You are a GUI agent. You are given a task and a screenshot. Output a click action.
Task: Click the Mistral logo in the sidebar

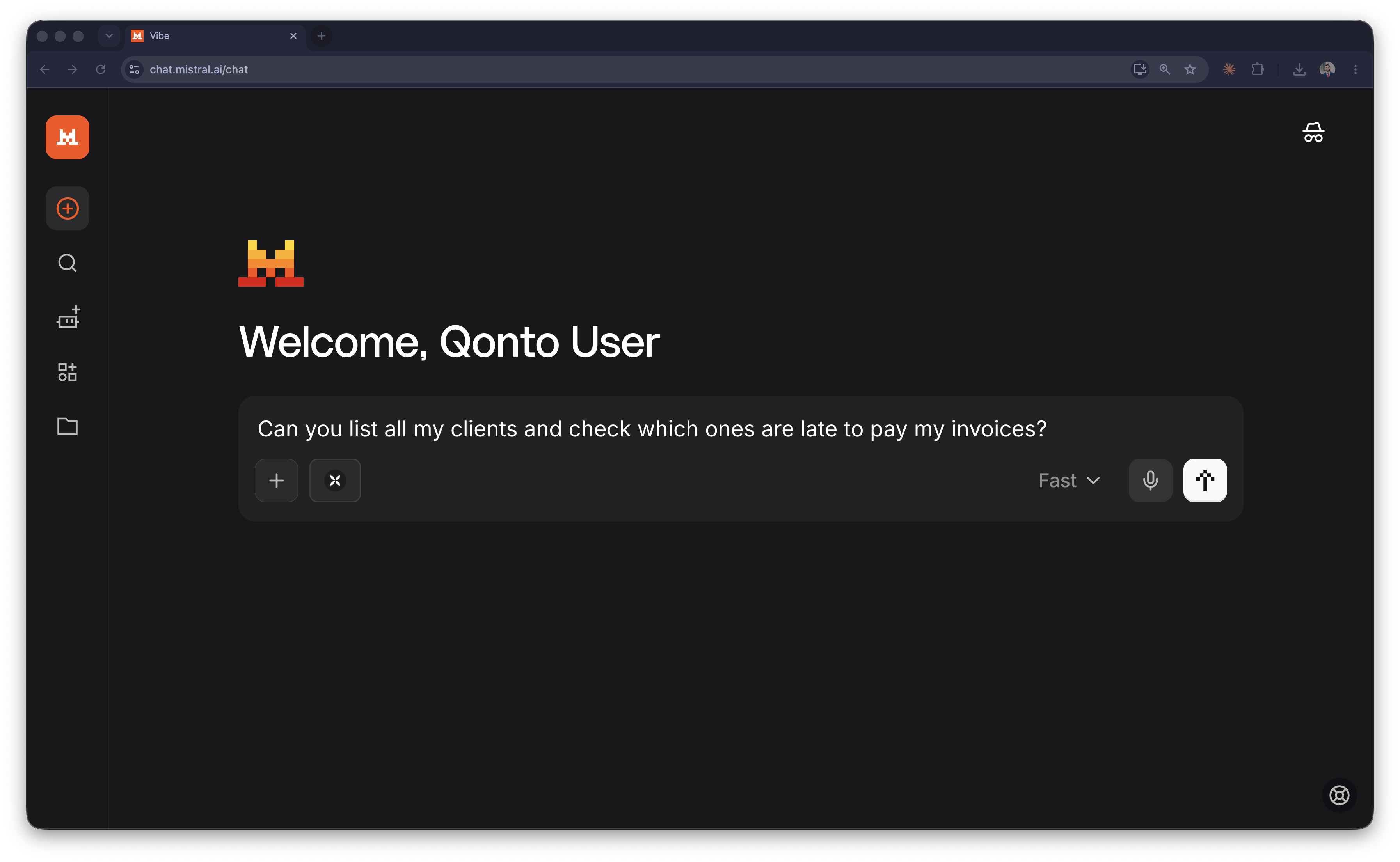coord(67,137)
